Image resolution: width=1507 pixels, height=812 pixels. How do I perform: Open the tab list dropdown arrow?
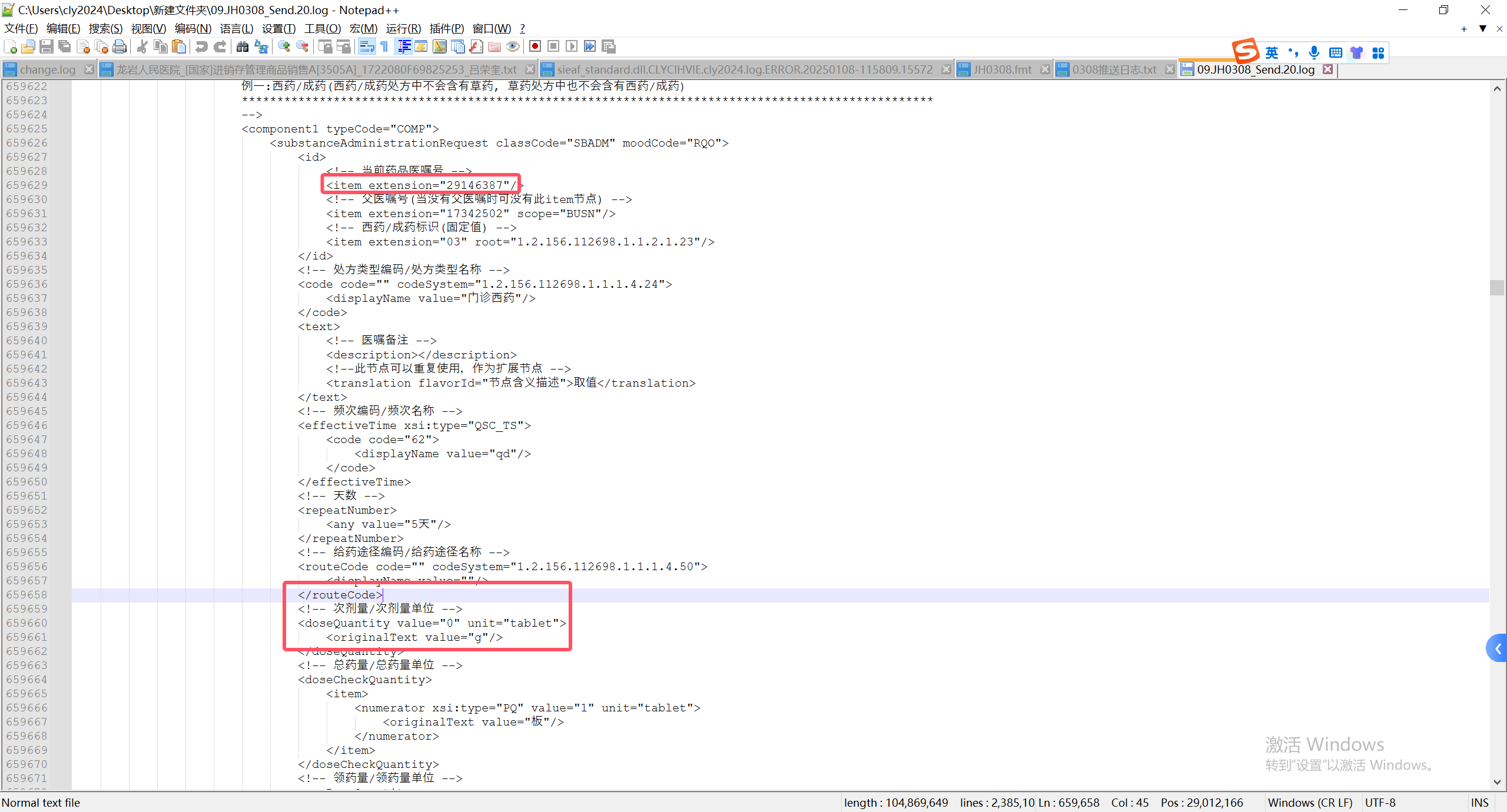1483,28
